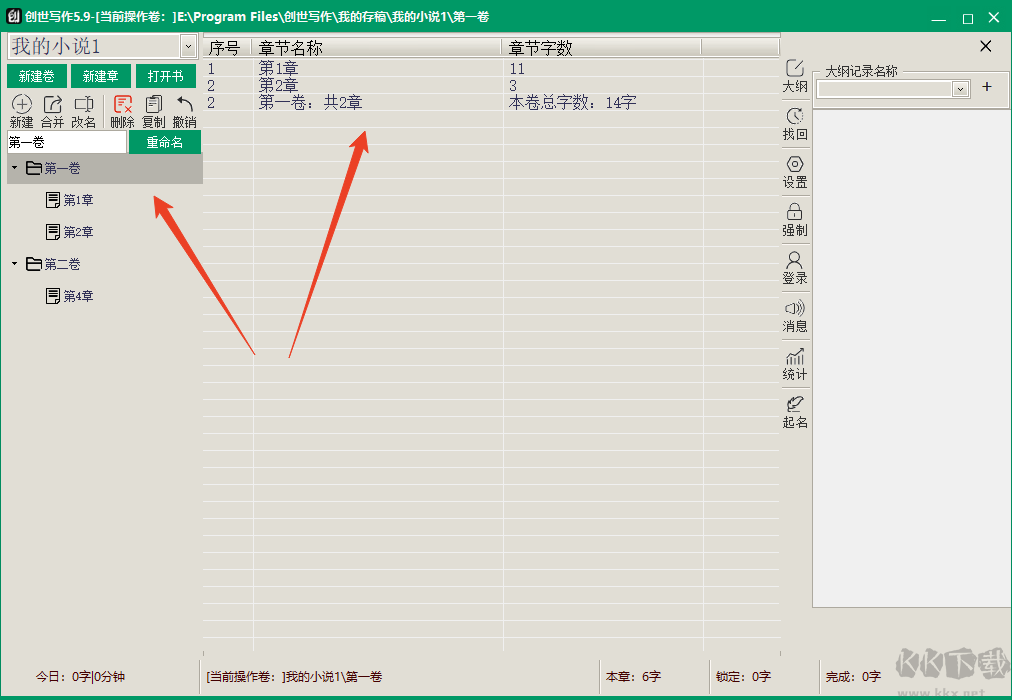
Task: Collapse the 第二卷 volume node
Action: 14,265
